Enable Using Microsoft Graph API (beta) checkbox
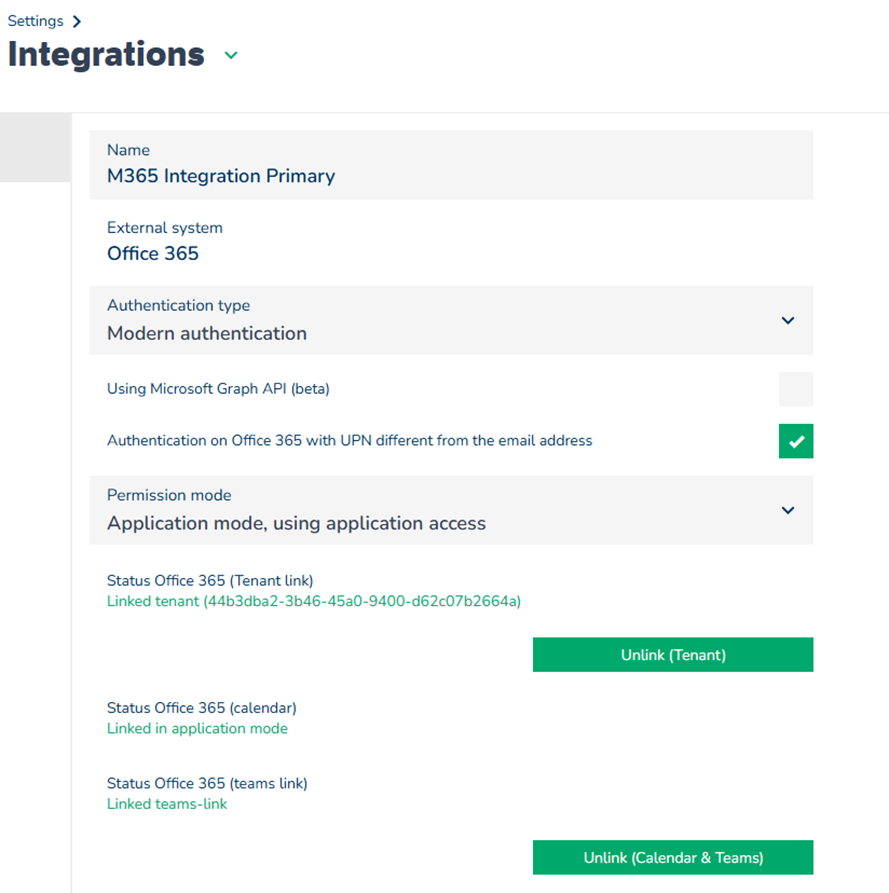 [x=796, y=389]
